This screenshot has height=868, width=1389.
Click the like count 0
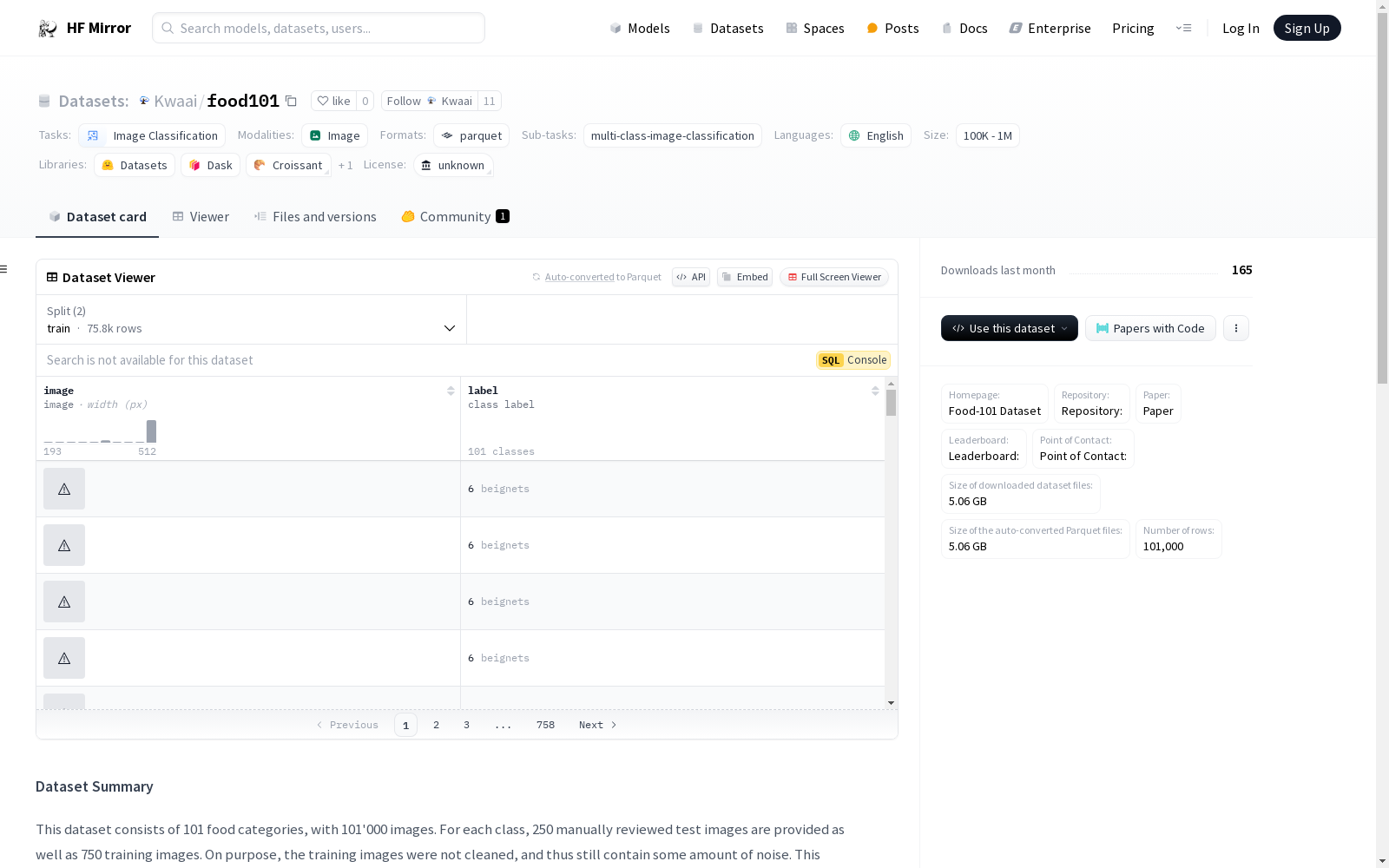pos(365,102)
